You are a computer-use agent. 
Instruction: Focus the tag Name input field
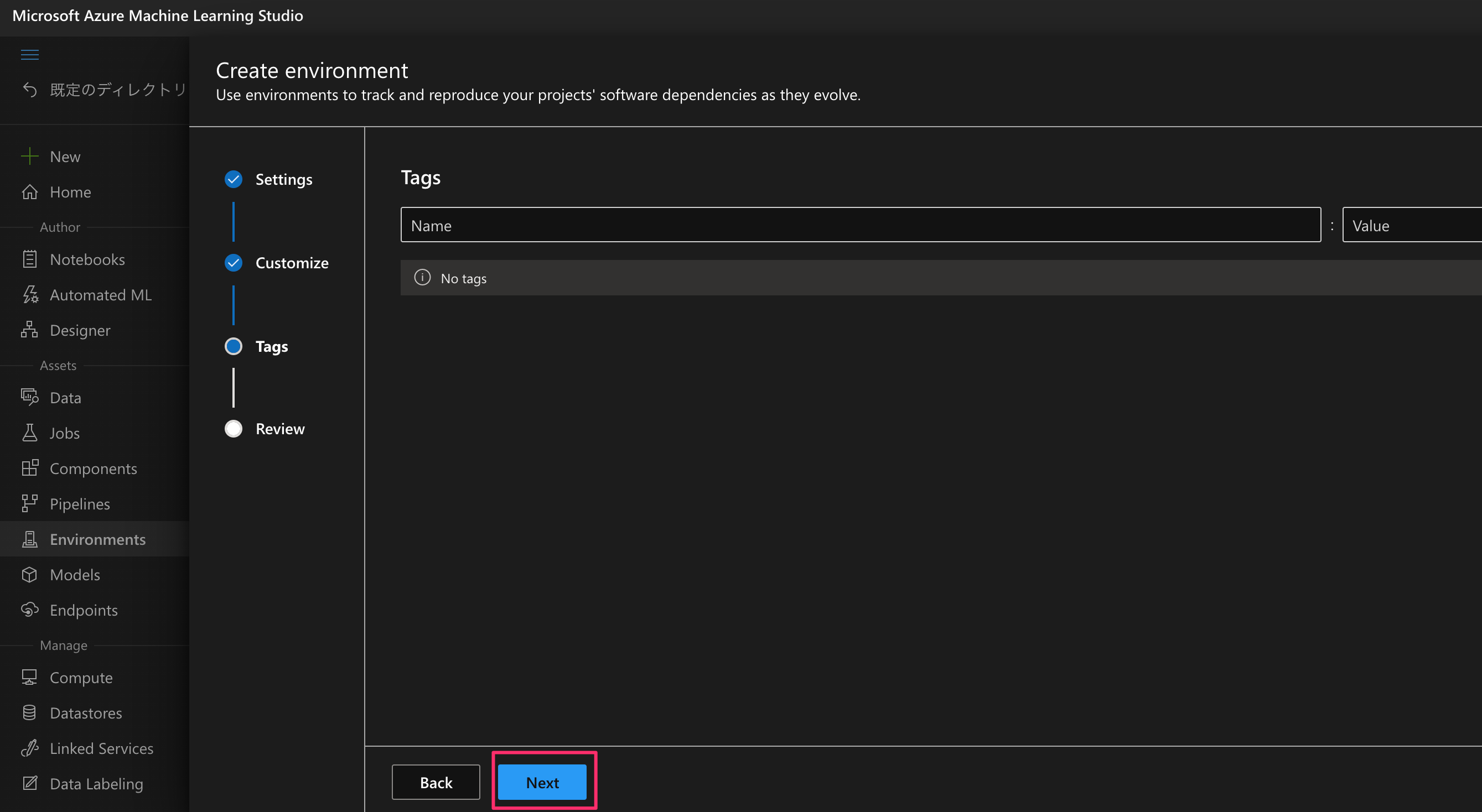860,226
